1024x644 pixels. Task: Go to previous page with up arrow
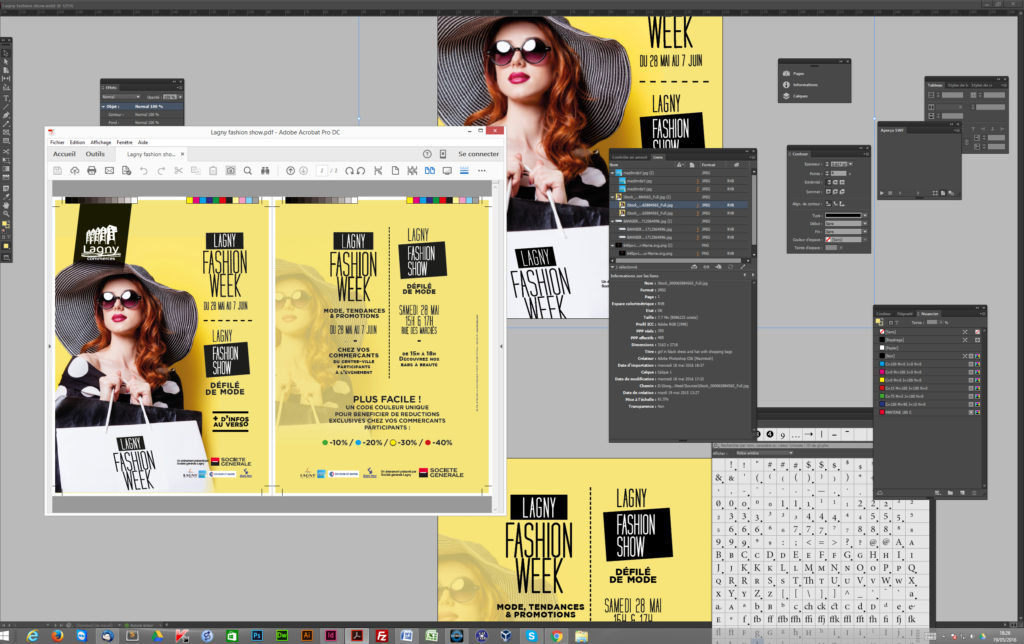pos(290,171)
